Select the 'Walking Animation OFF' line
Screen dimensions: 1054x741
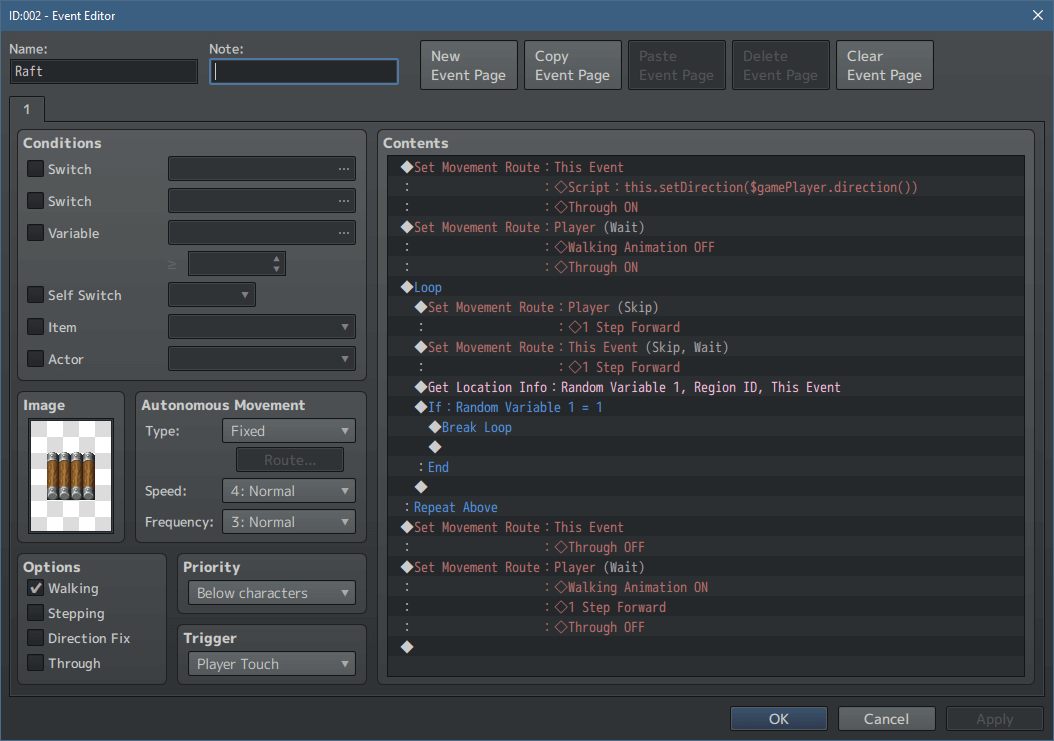706,247
